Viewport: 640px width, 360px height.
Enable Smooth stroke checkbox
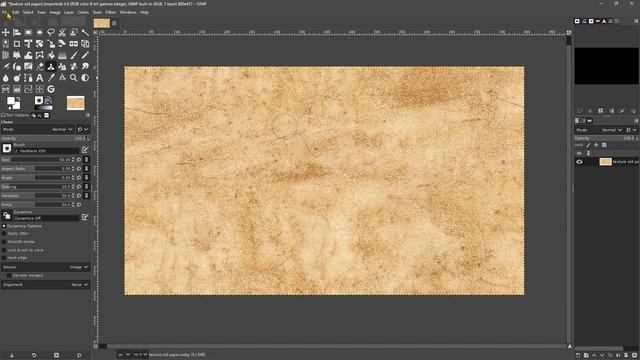(4, 242)
